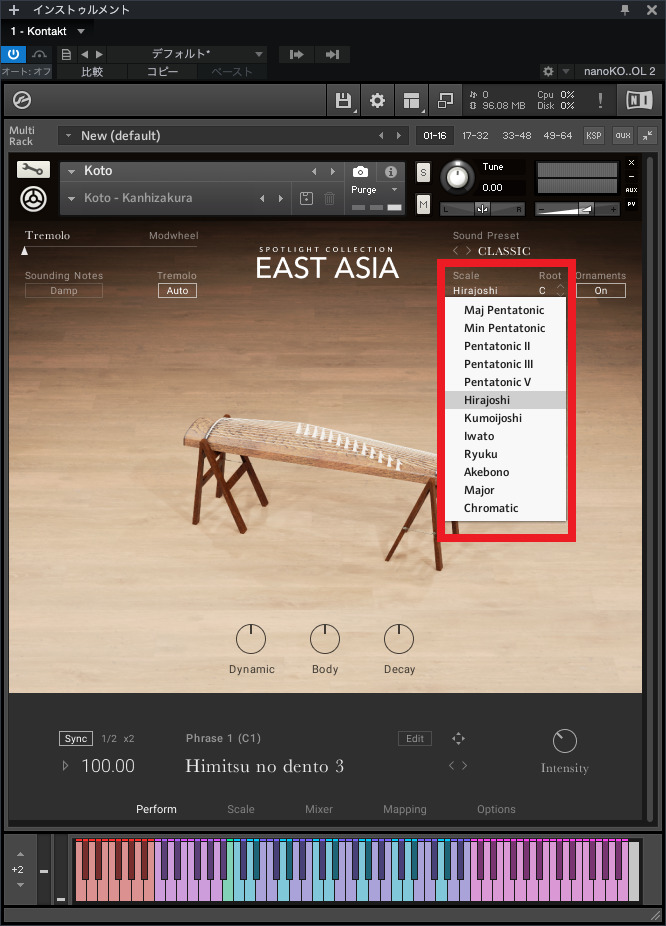666x926 pixels.
Task: Click the nanoKO..OL 2 controller label
Action: click(619, 71)
